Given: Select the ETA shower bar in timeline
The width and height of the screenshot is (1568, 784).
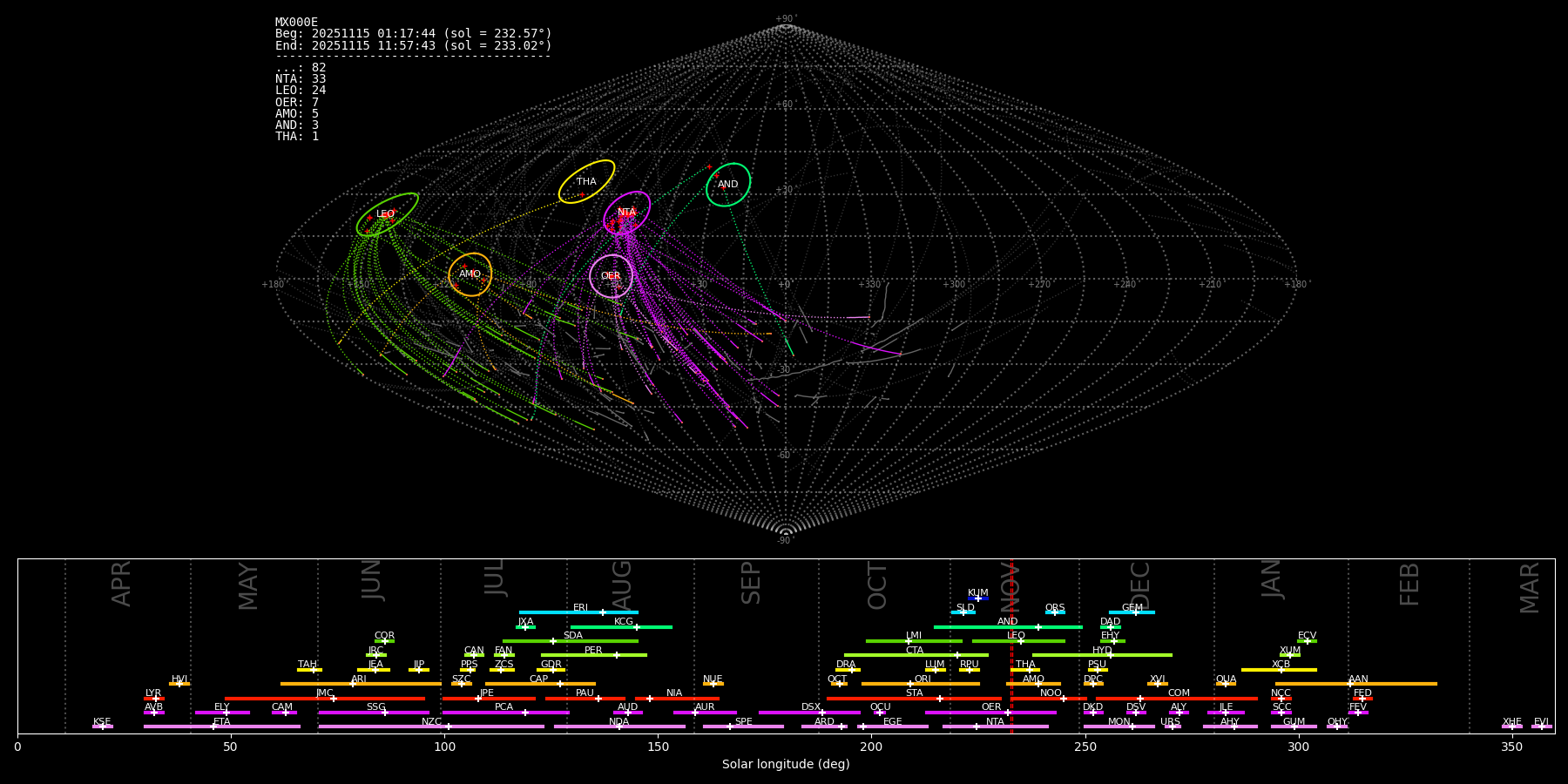Looking at the screenshot, I should click(222, 727).
